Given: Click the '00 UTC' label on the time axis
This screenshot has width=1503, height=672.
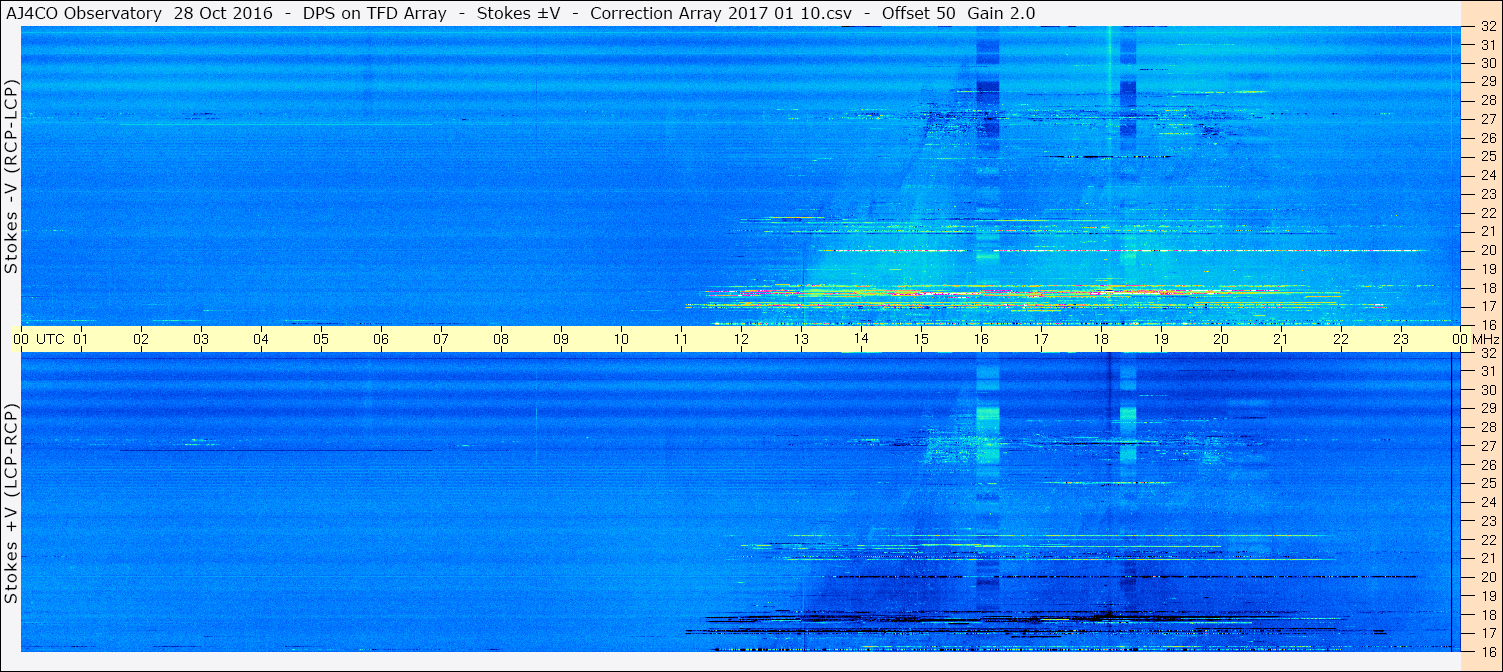Looking at the screenshot, I should pyautogui.click(x=38, y=340).
